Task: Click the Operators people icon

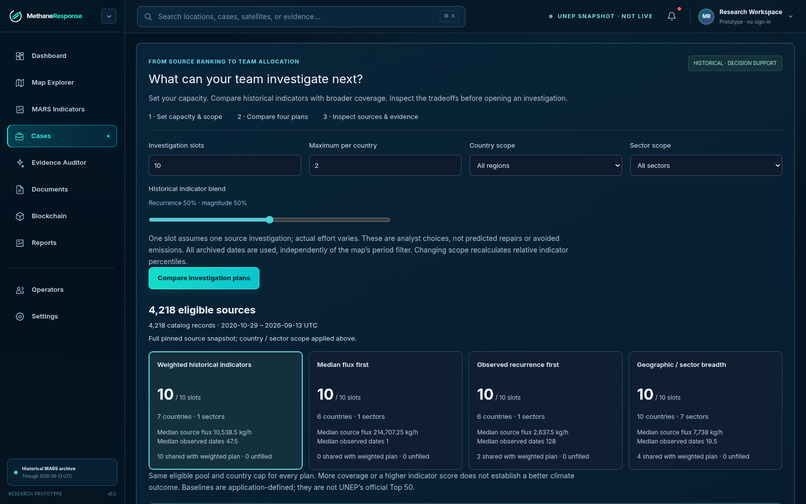Action: (20, 290)
